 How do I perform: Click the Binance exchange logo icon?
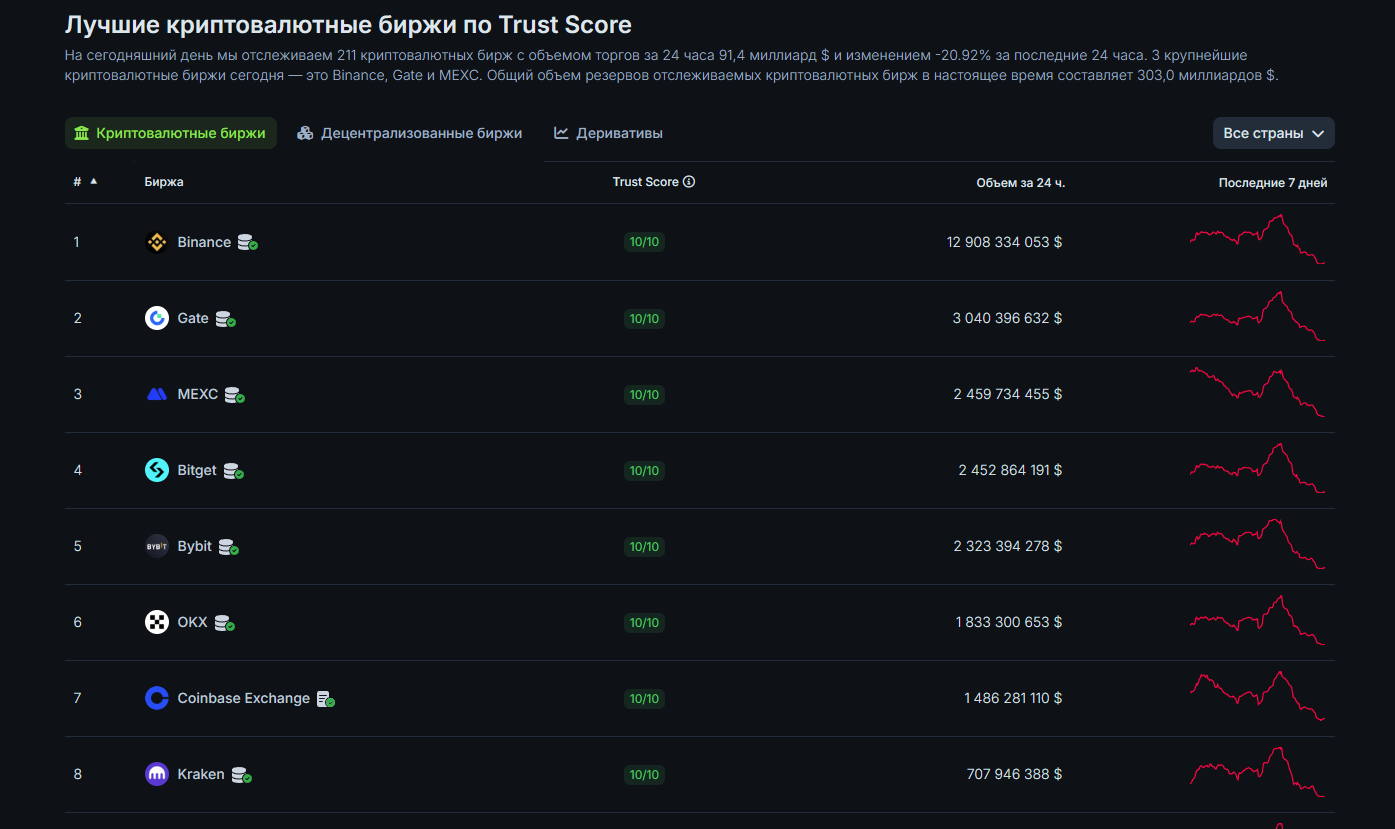(x=157, y=242)
